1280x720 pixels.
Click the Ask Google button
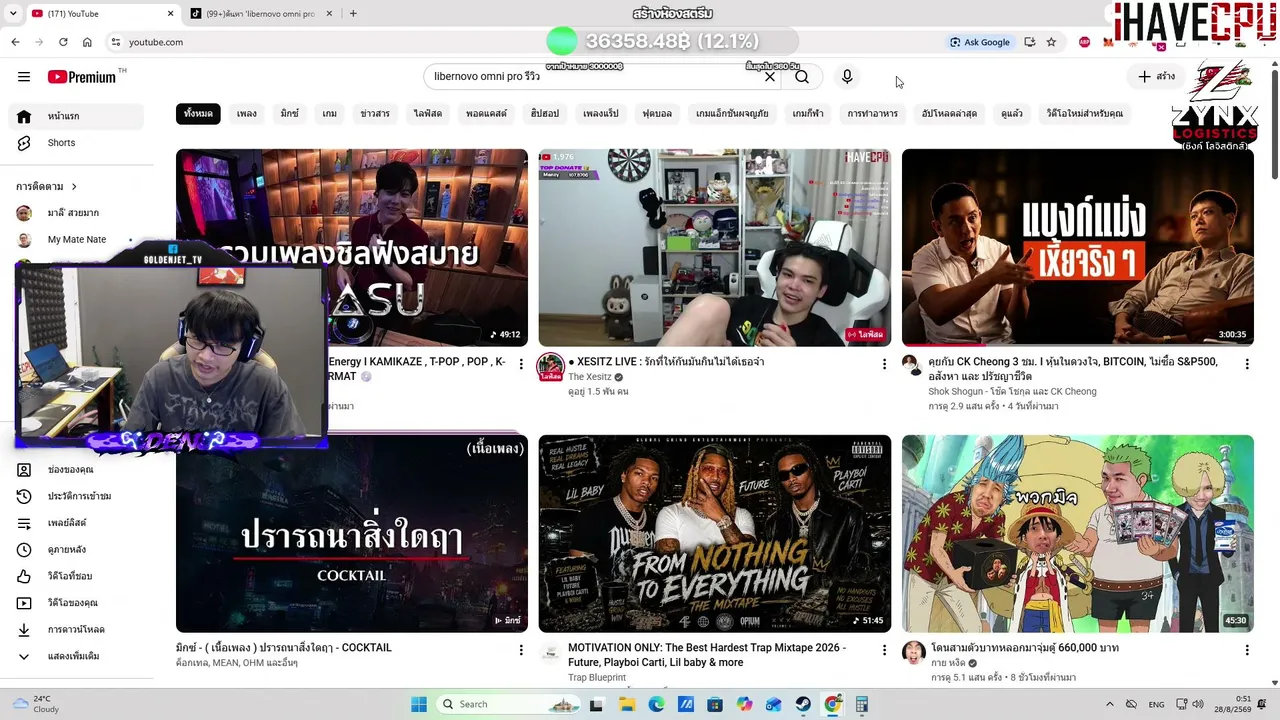980,42
